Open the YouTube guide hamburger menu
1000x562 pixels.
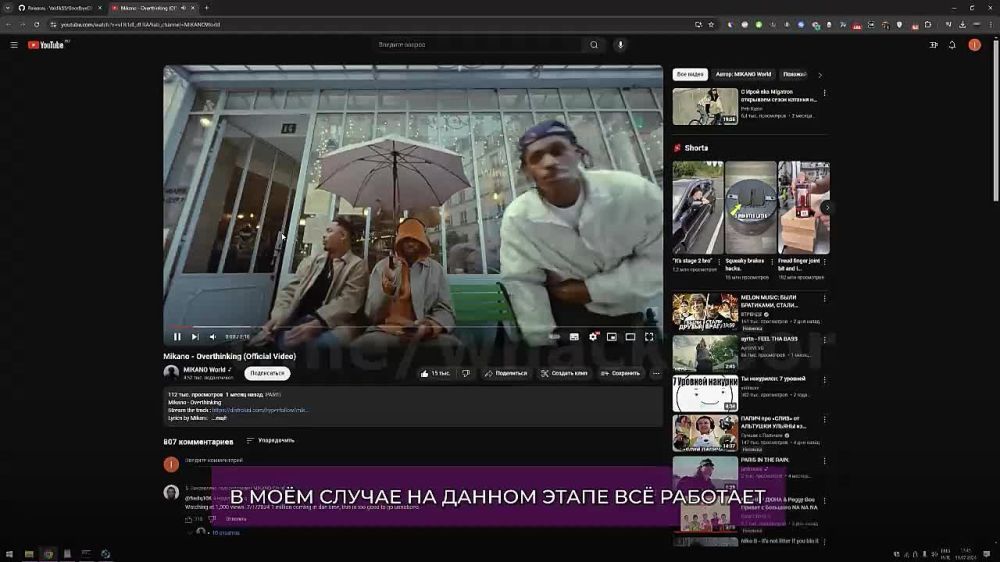point(14,45)
